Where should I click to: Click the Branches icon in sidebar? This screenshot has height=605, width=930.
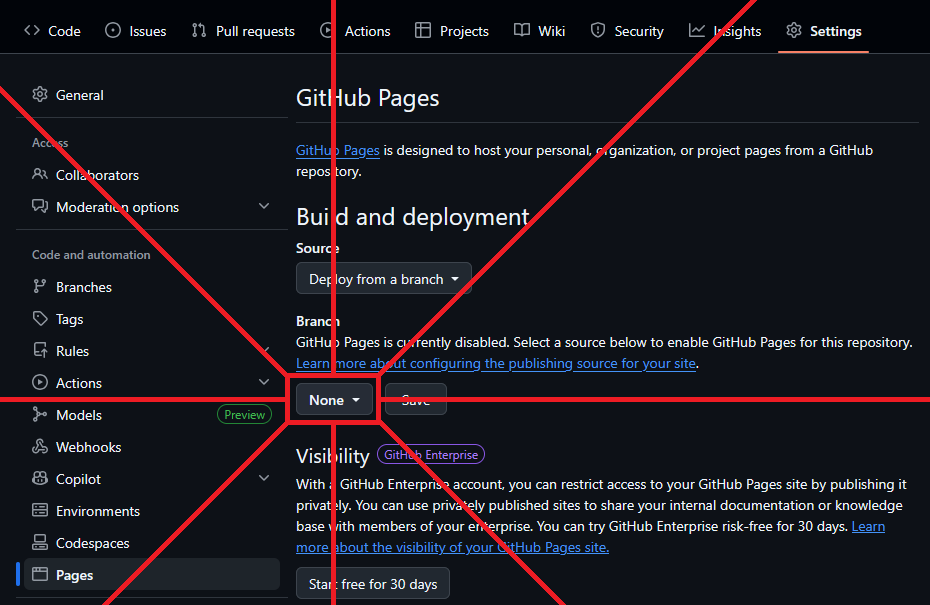point(40,287)
